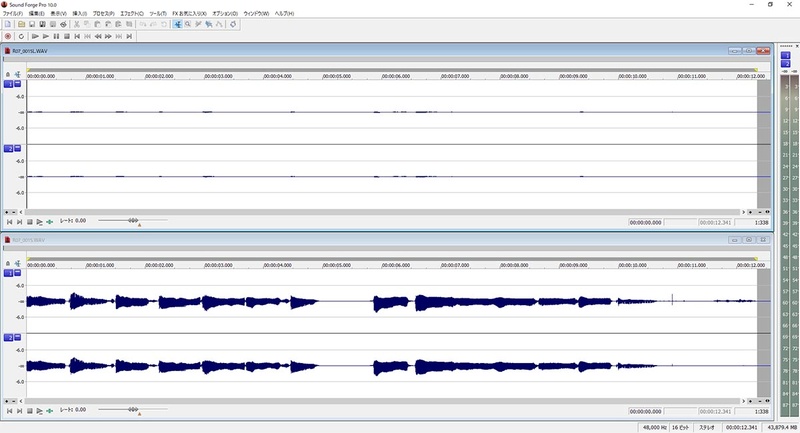Image resolution: width=800 pixels, height=433 pixels.
Task: Toggle channel 1 in the lower data window
Action: tap(9, 273)
